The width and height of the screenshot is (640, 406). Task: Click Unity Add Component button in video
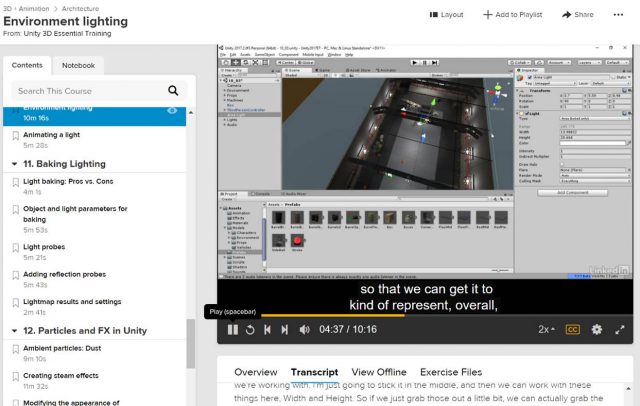click(572, 193)
